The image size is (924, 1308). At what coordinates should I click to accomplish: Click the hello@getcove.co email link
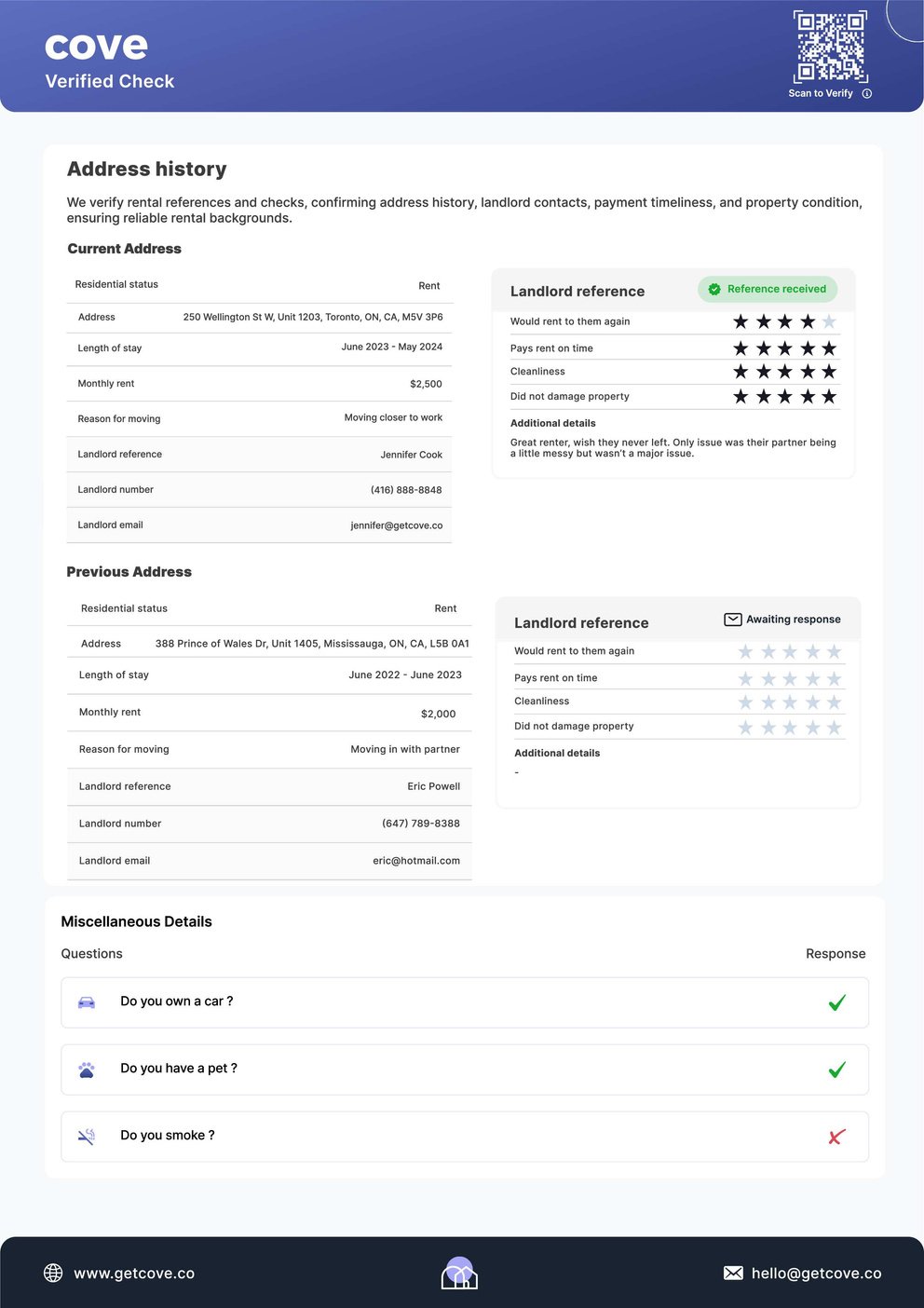coord(816,1274)
